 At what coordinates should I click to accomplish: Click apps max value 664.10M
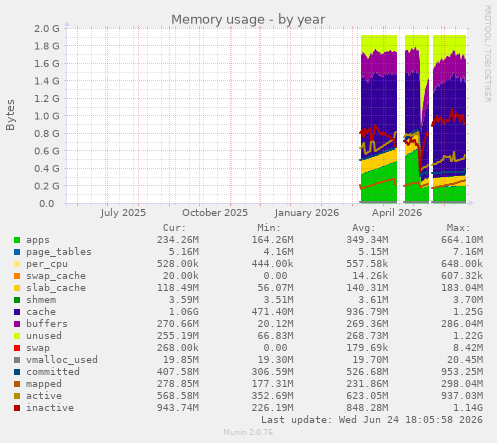[x=462, y=240]
